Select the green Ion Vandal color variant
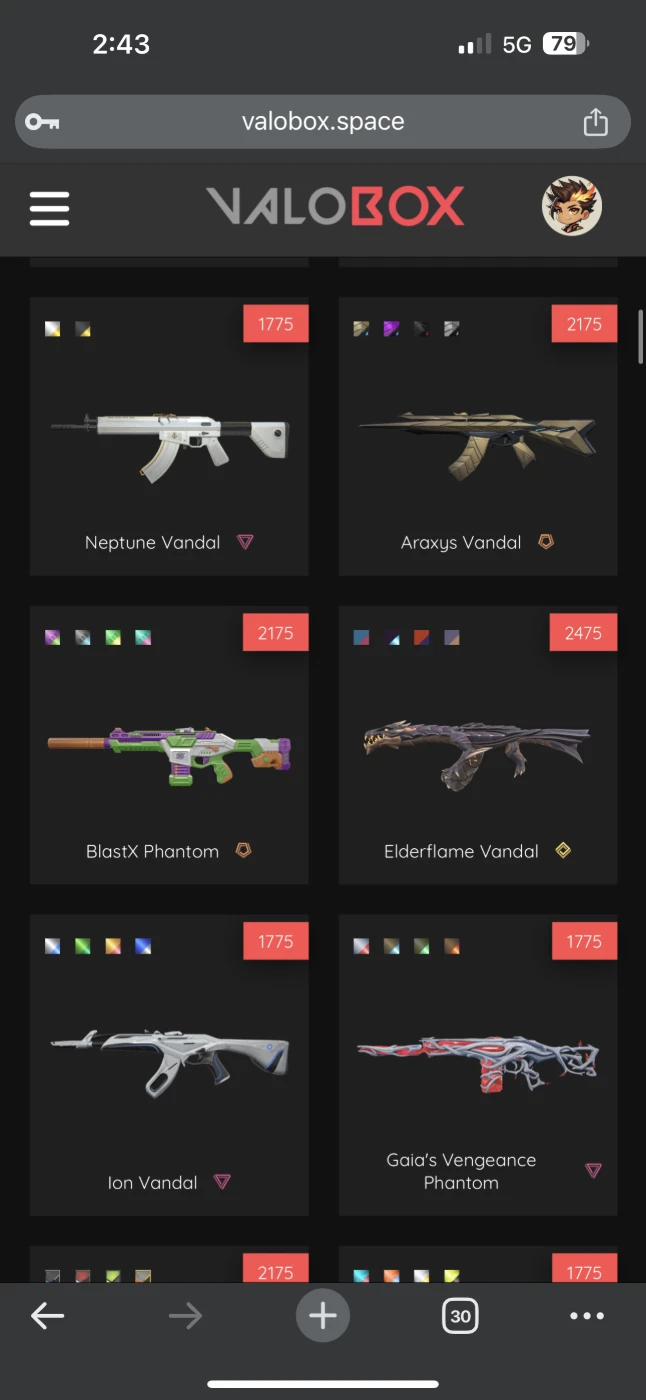The height and width of the screenshot is (1400, 646). [83, 946]
